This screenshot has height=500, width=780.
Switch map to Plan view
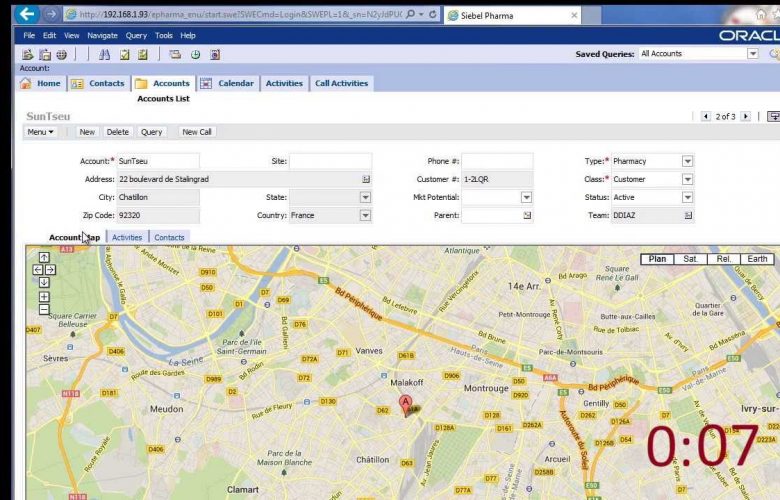657,259
